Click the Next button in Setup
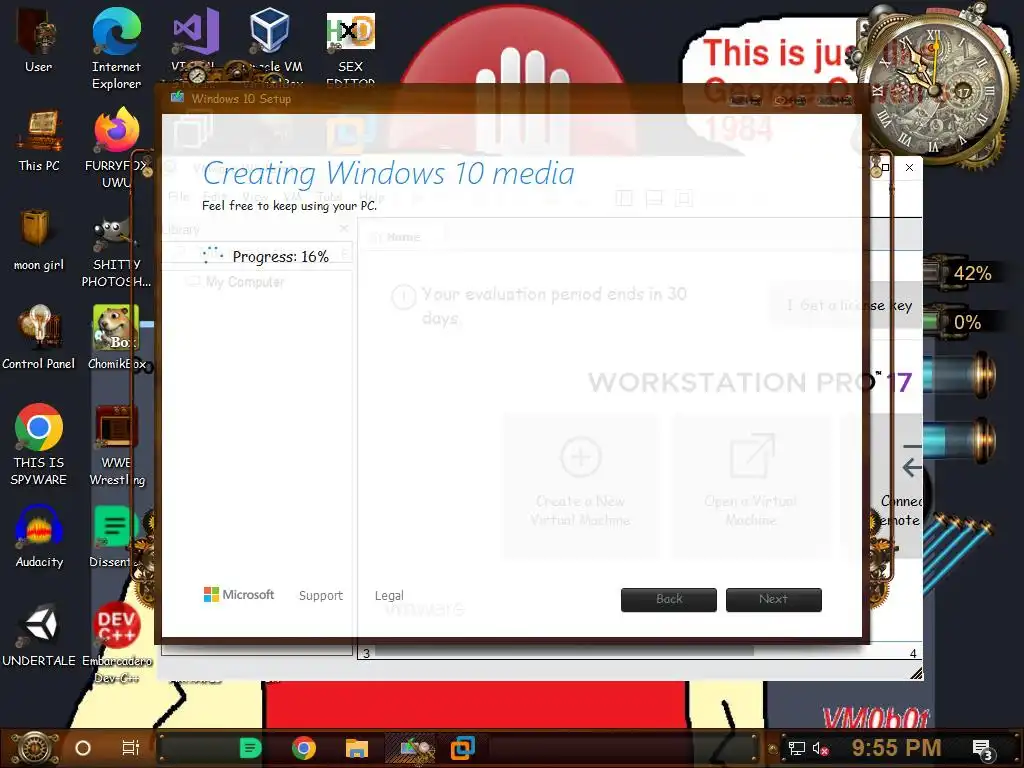The height and width of the screenshot is (768, 1024). [x=774, y=600]
